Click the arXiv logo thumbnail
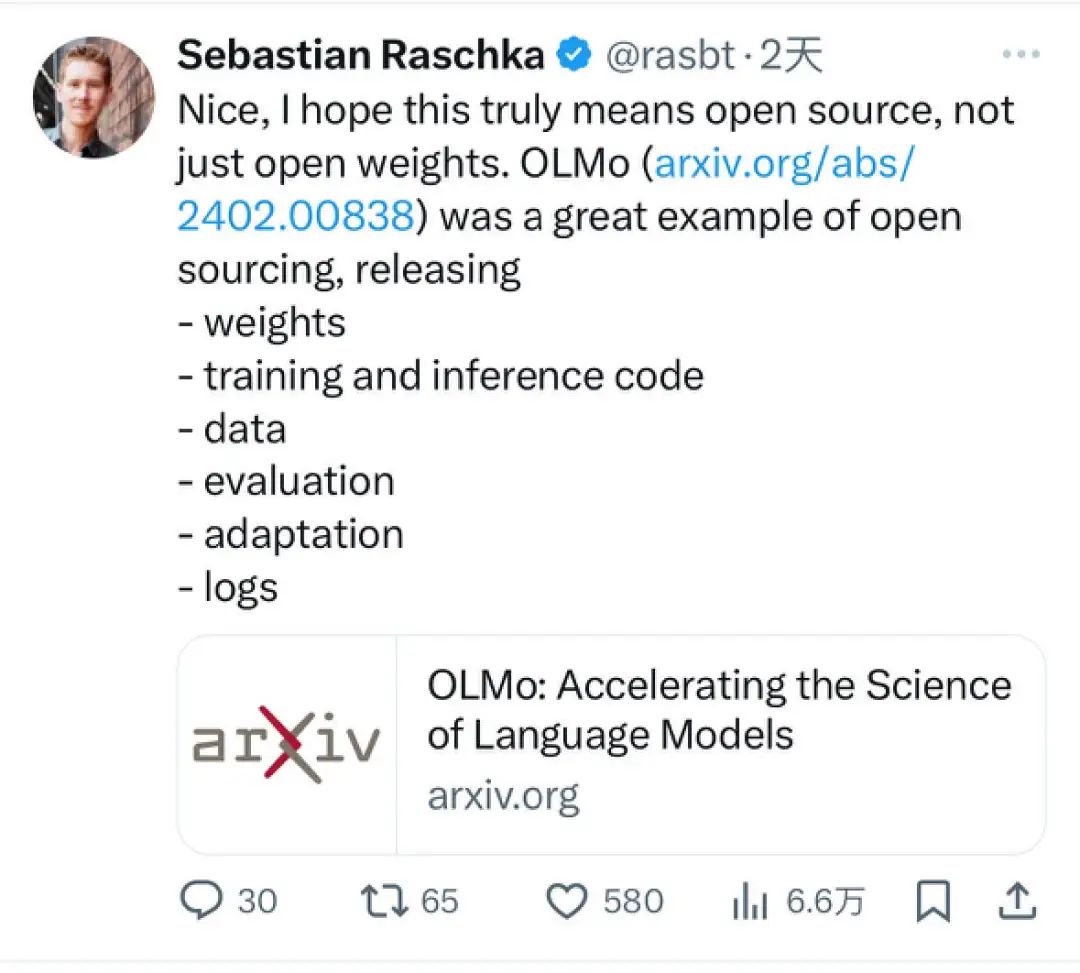The image size is (1080, 973). (287, 744)
